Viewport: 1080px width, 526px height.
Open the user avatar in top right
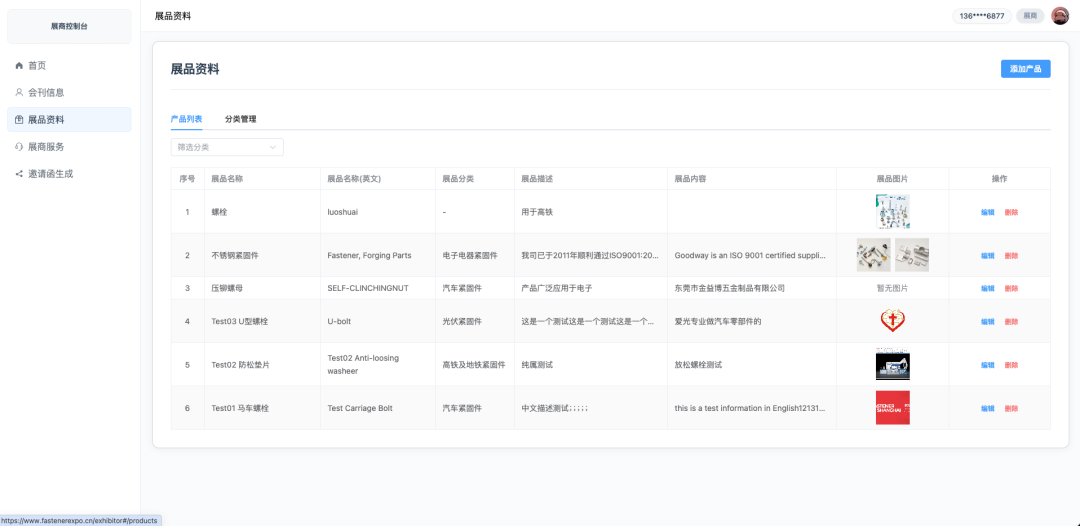coord(1060,16)
